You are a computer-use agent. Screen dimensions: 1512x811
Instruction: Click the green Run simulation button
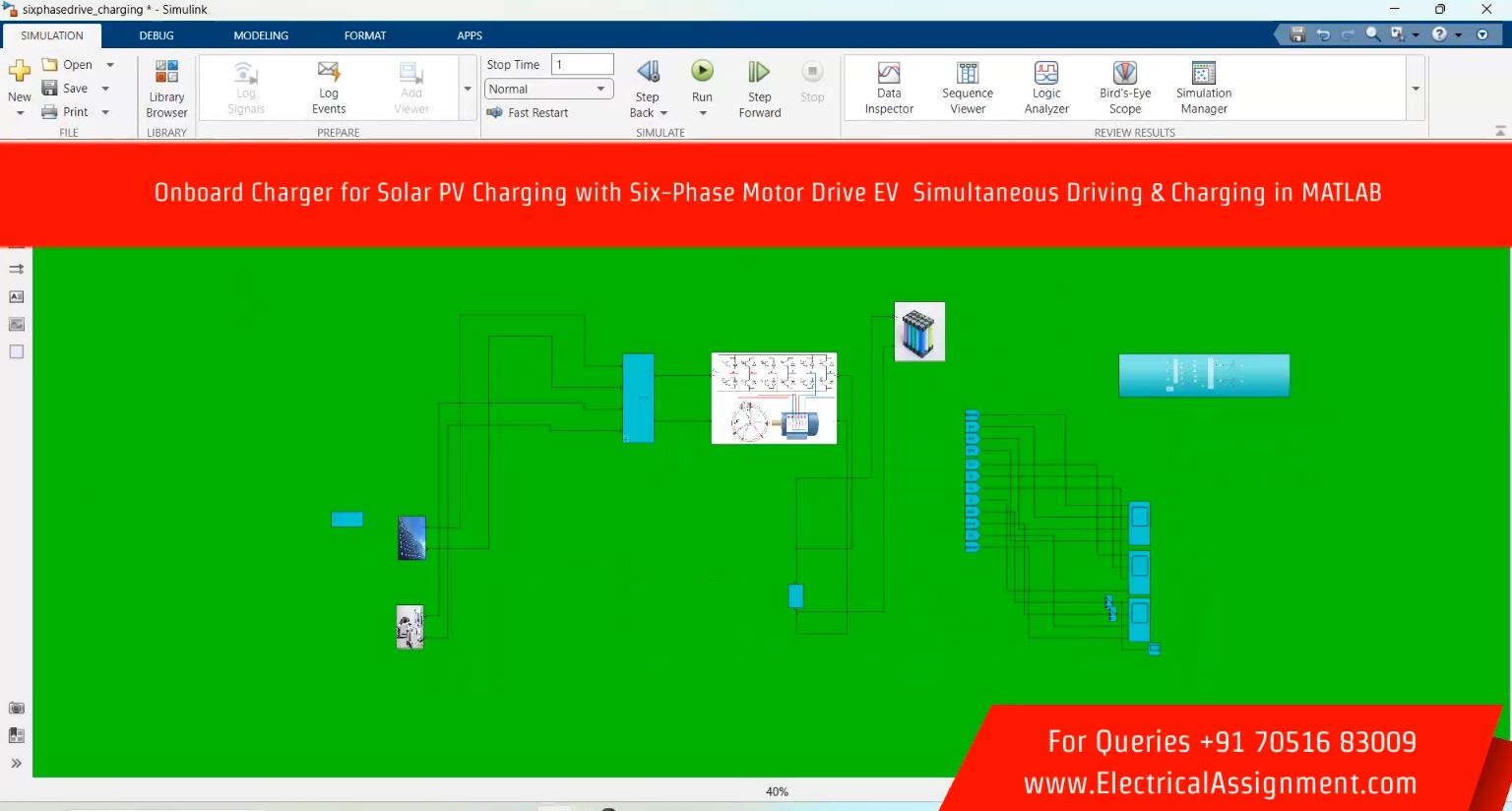pos(702,72)
